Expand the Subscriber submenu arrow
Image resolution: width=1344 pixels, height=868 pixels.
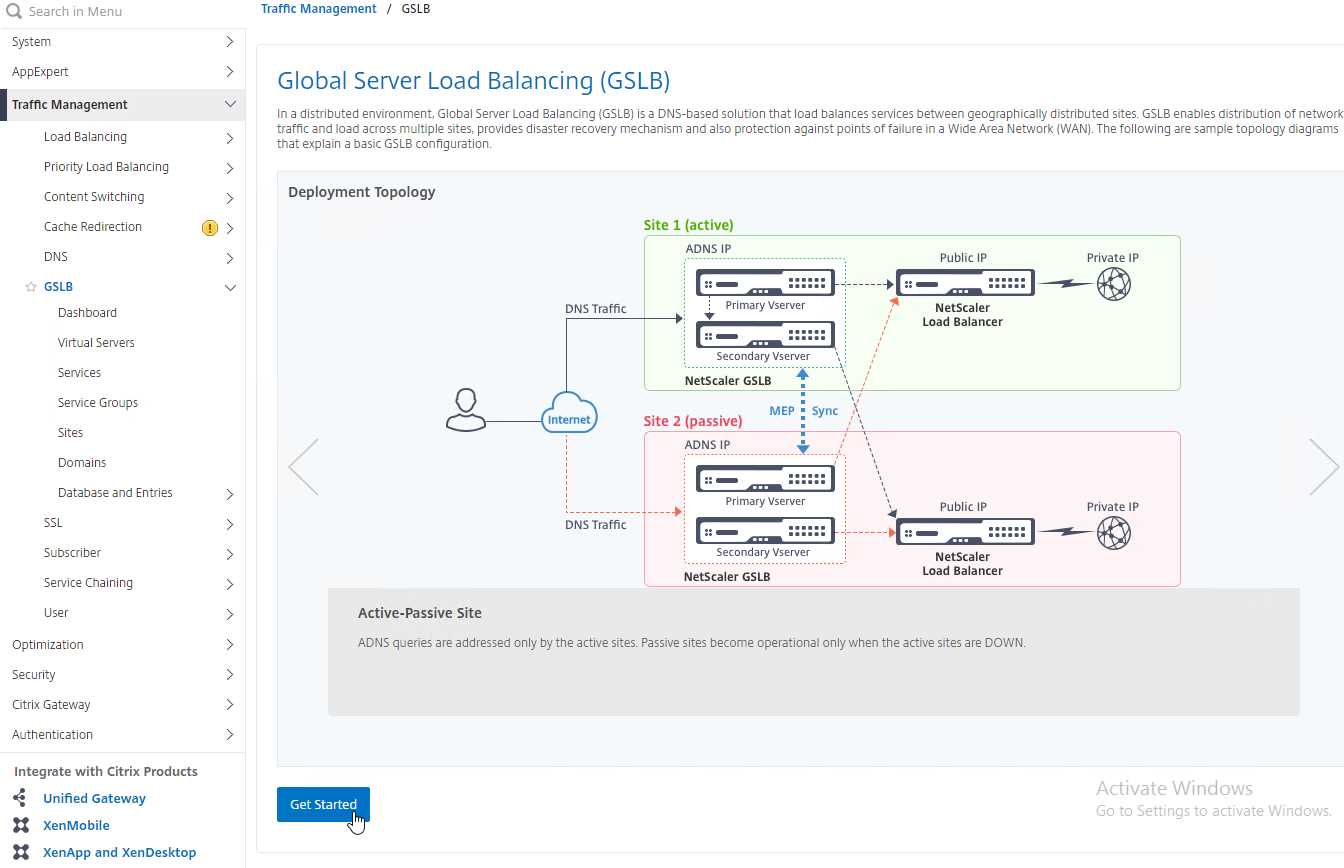[230, 554]
